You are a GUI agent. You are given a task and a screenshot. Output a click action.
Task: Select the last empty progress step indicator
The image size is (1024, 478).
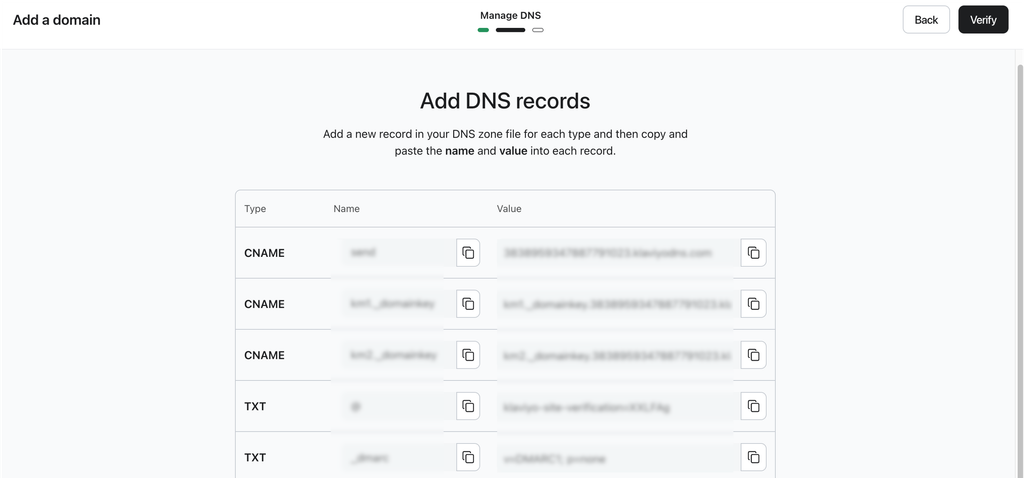point(538,30)
